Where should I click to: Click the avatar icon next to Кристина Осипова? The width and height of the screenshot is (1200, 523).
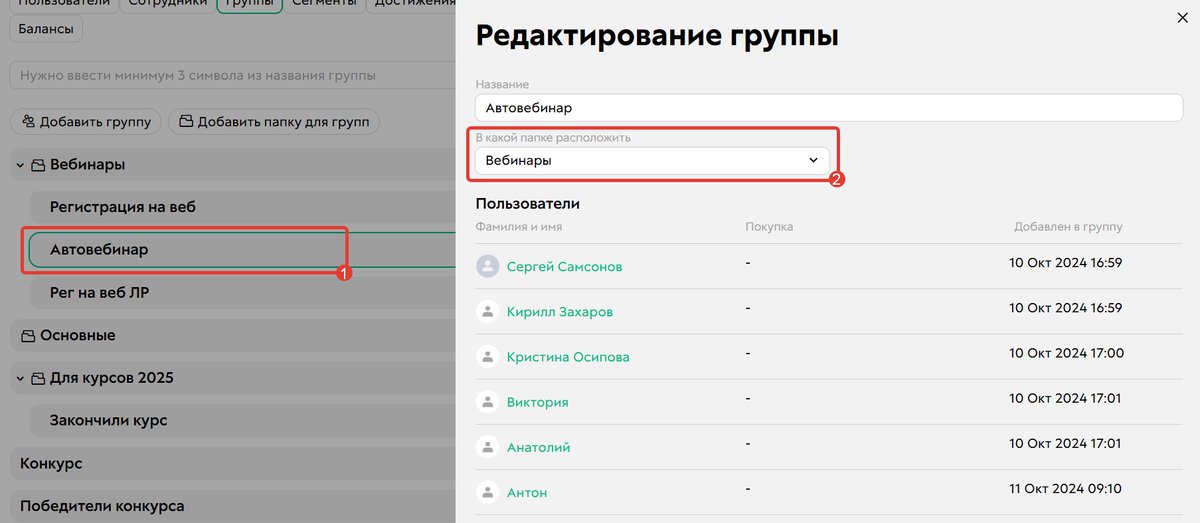click(488, 356)
